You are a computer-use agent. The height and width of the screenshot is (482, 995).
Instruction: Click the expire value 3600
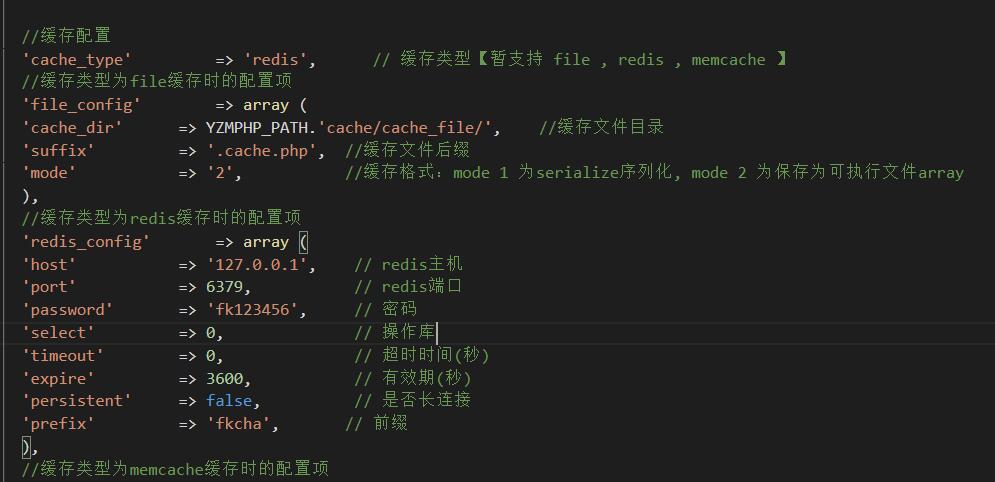click(x=225, y=379)
